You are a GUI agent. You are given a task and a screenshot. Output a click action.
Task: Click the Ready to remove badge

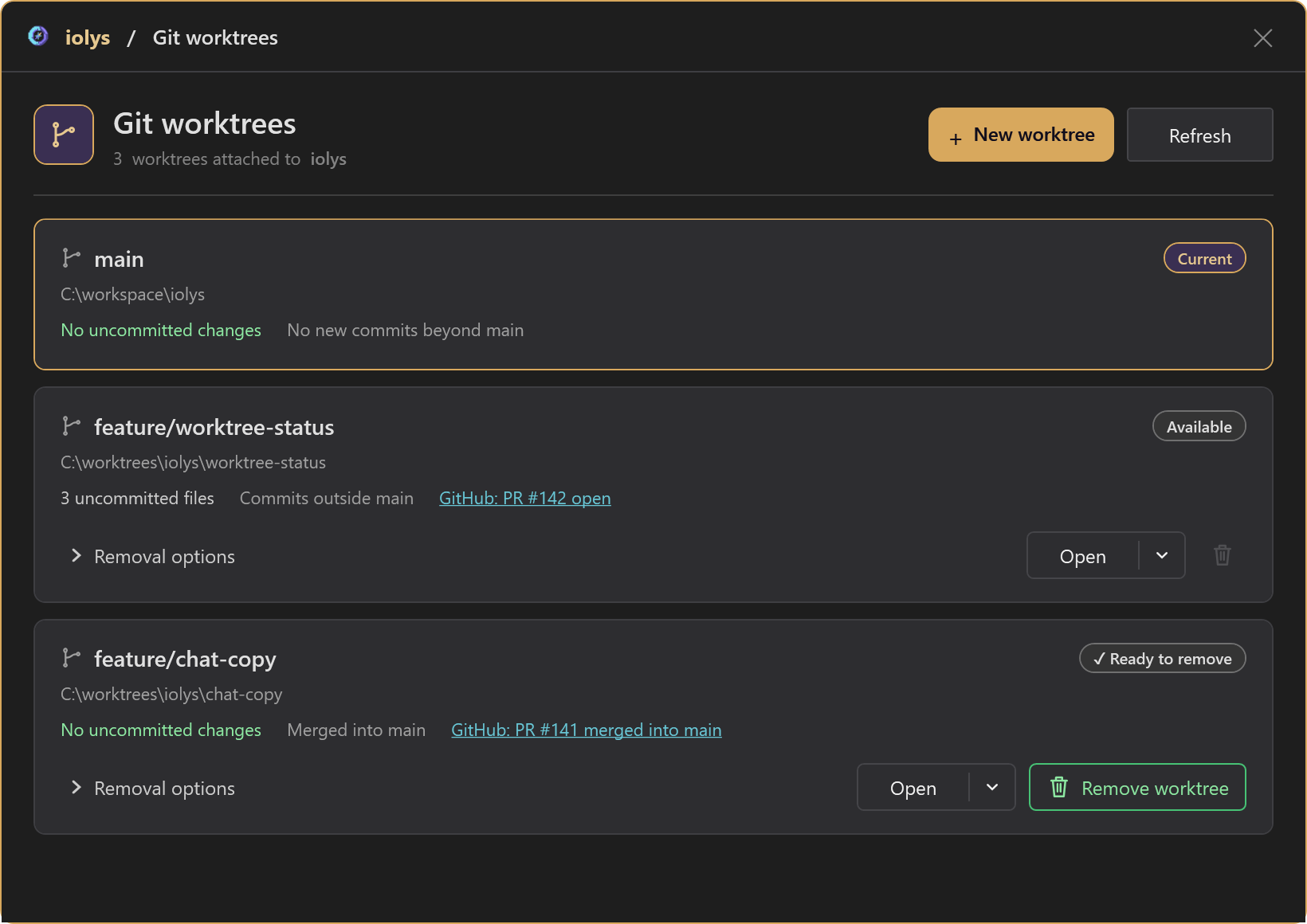1163,658
